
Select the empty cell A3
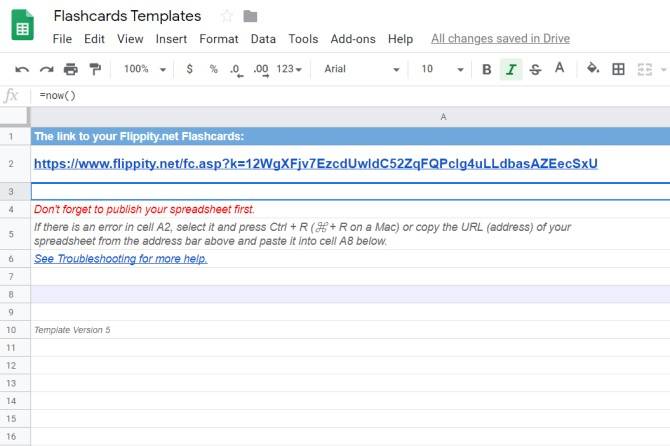(x=350, y=191)
